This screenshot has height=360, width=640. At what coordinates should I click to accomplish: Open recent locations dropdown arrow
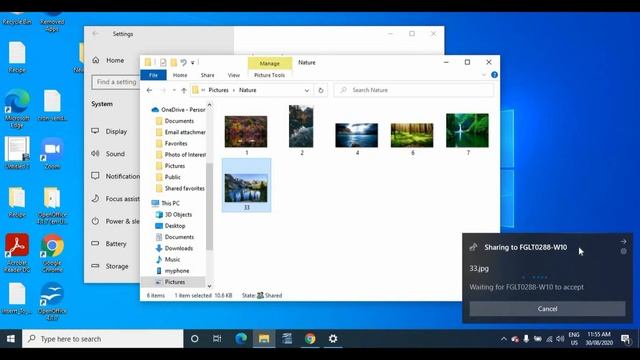click(174, 90)
